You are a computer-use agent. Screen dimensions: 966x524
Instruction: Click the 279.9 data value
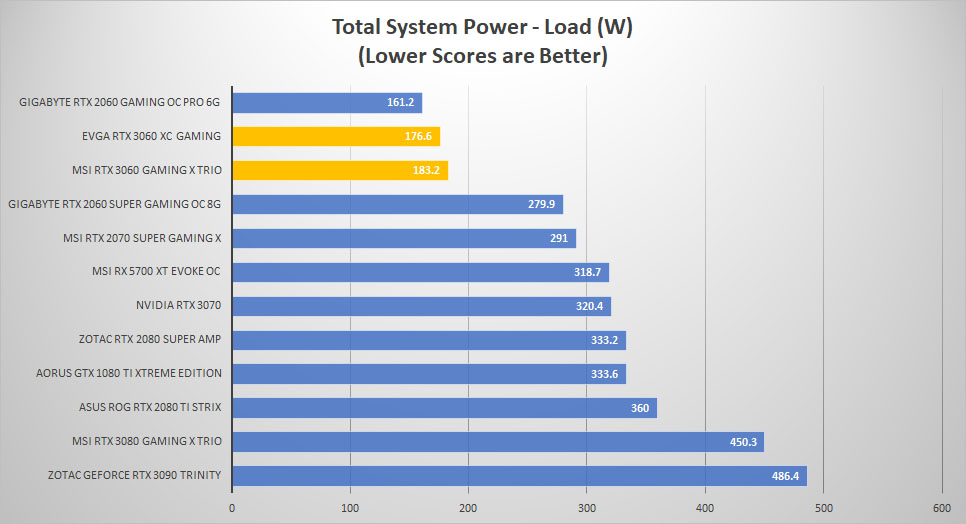[542, 204]
